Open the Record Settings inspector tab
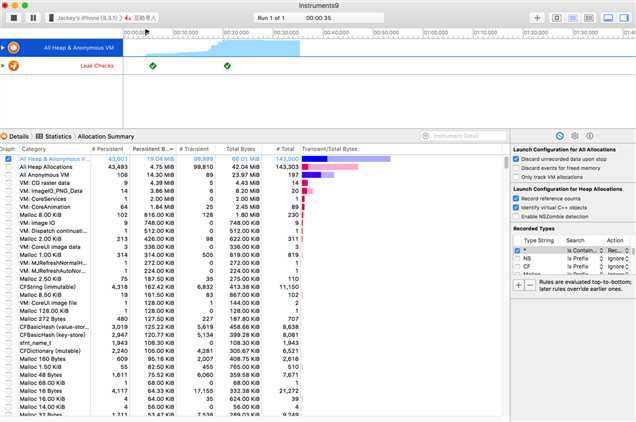Screen dimensions: 636x422 (x=560, y=136)
